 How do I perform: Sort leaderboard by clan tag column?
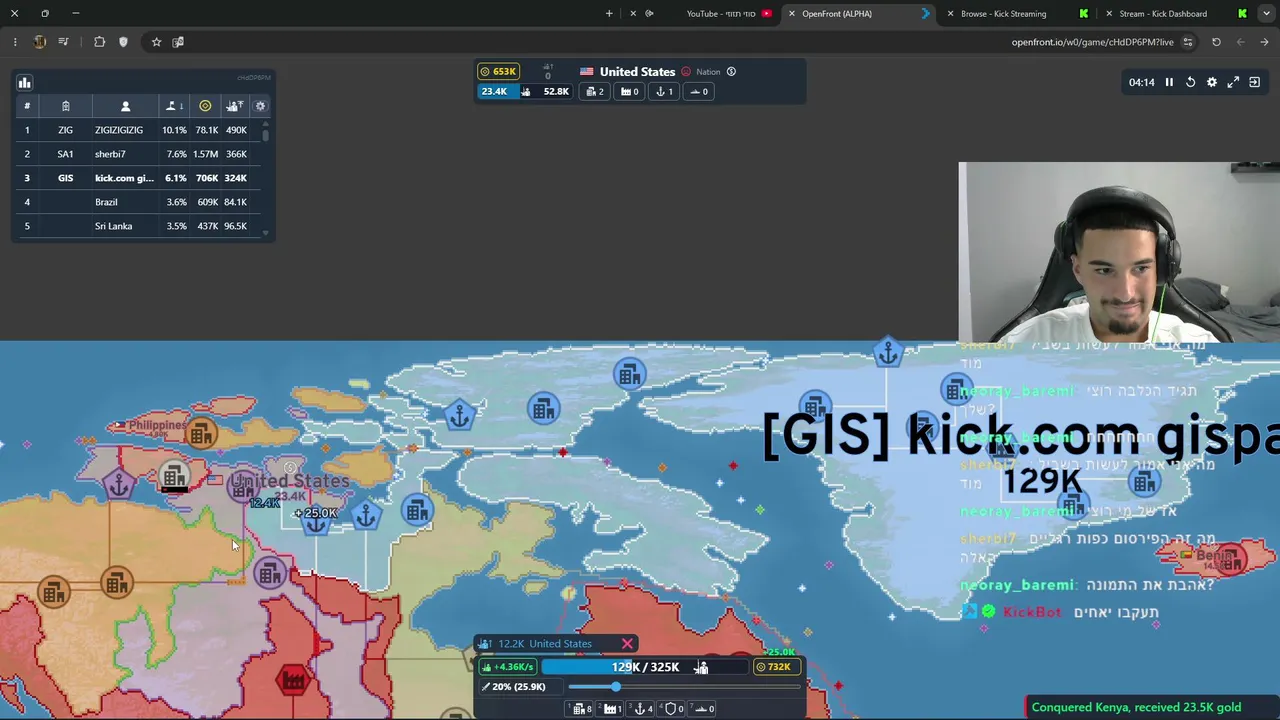click(65, 106)
